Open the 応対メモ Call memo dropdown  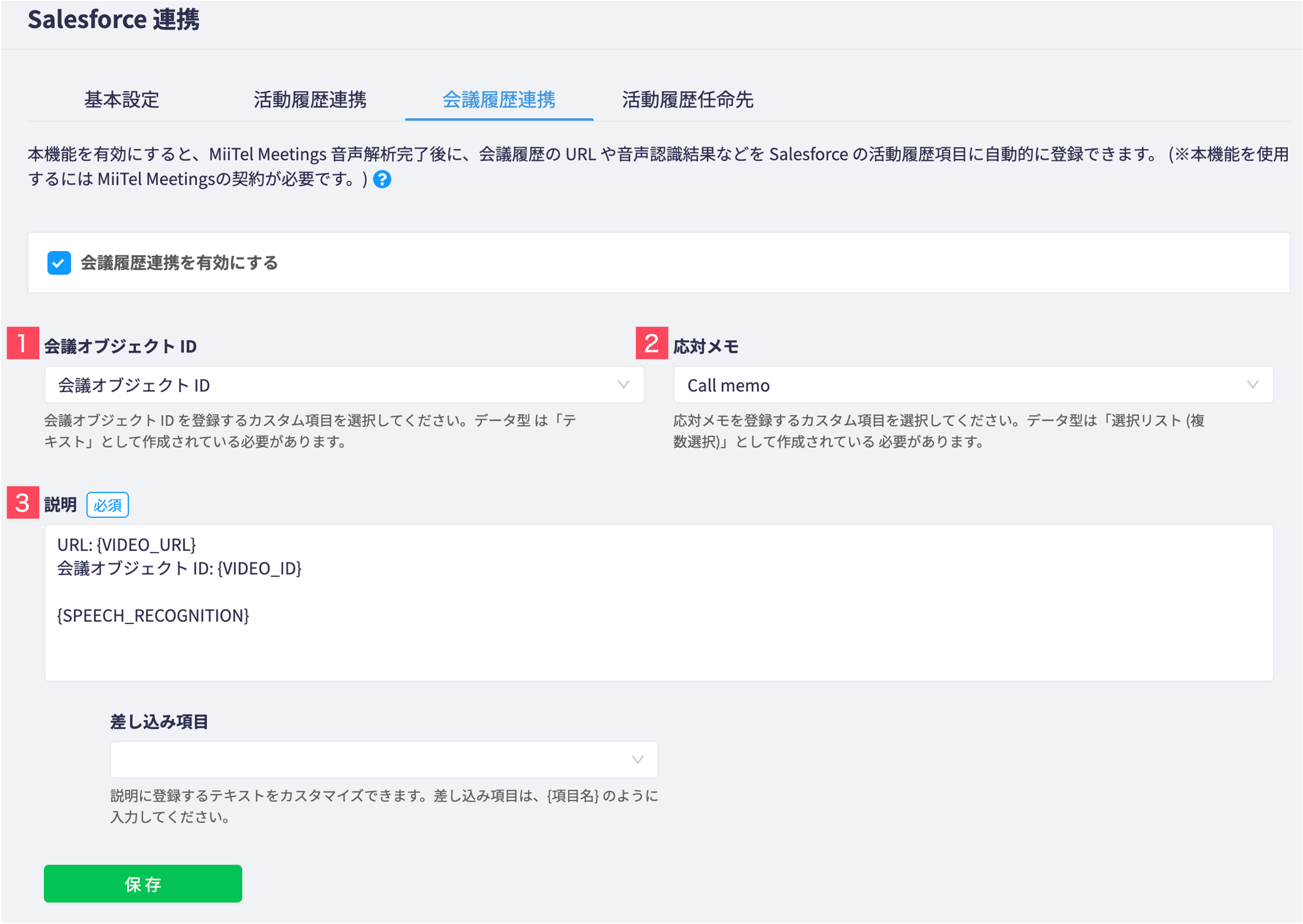[973, 385]
